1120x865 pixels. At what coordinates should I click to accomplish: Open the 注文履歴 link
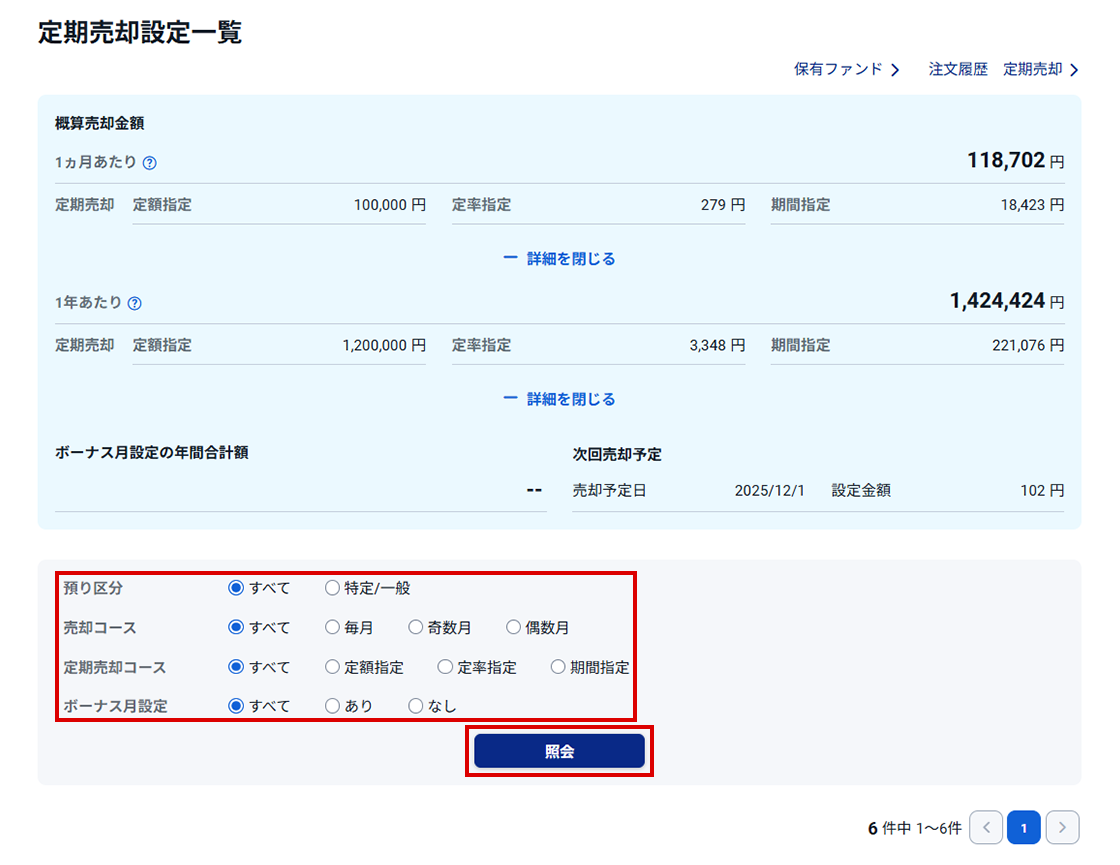pyautogui.click(x=958, y=70)
